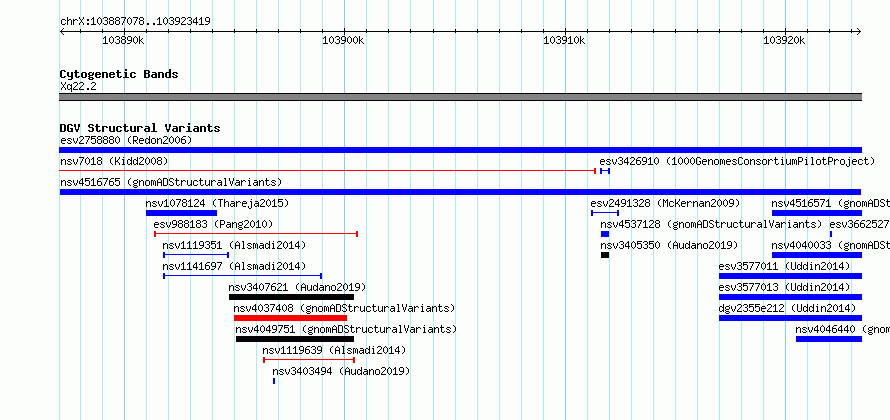Click the red esv988183 span line

coord(256,234)
